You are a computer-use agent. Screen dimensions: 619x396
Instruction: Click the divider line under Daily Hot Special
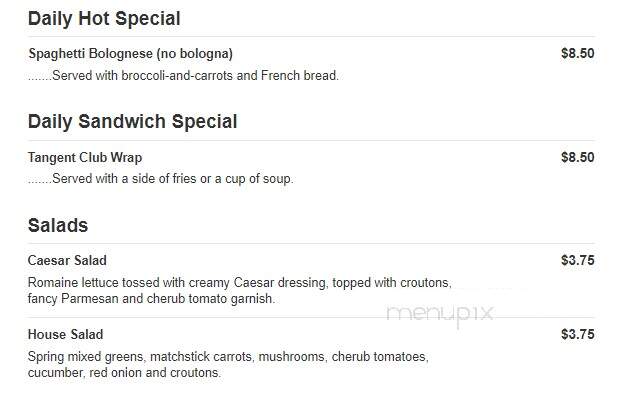pyautogui.click(x=311, y=37)
